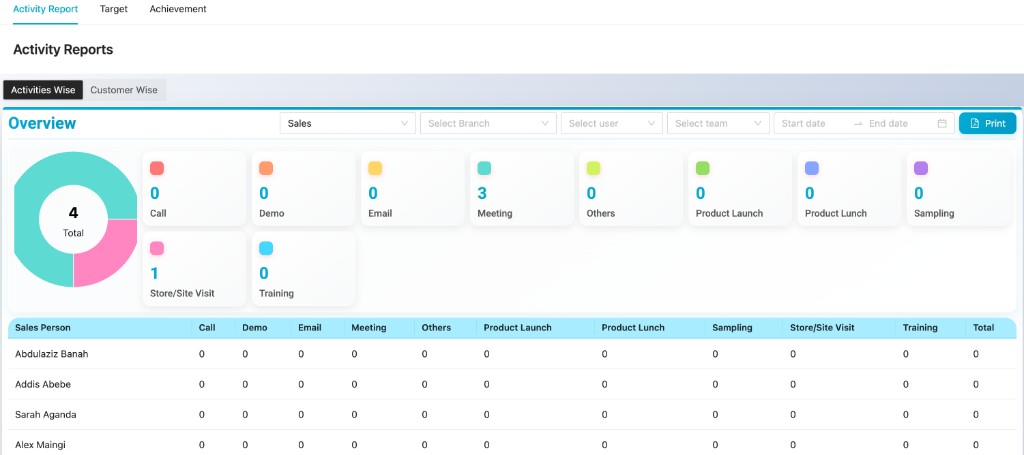Click the Activity Reports page title

63,50
